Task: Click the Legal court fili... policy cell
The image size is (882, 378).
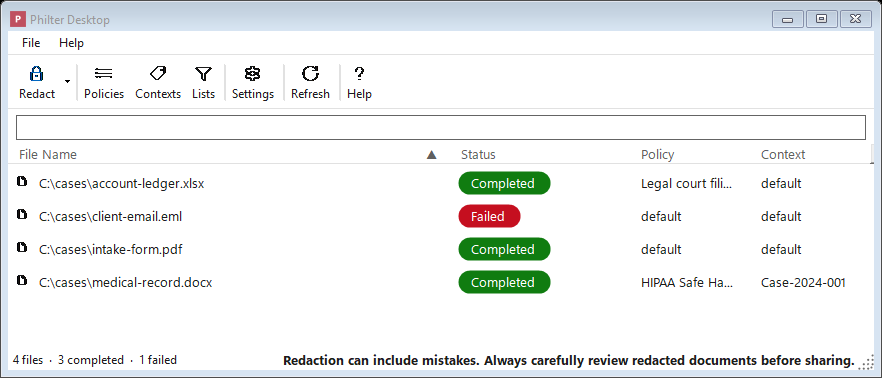Action: coord(687,183)
